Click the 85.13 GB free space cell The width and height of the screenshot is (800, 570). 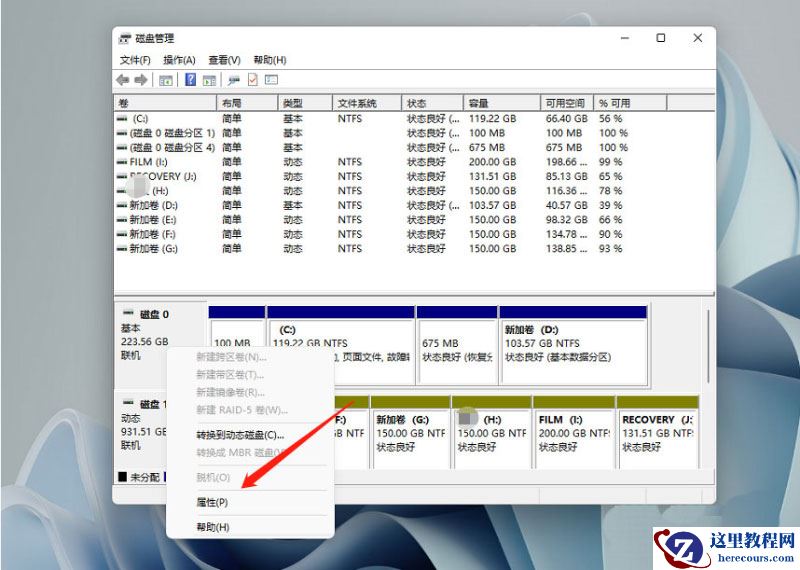point(567,177)
